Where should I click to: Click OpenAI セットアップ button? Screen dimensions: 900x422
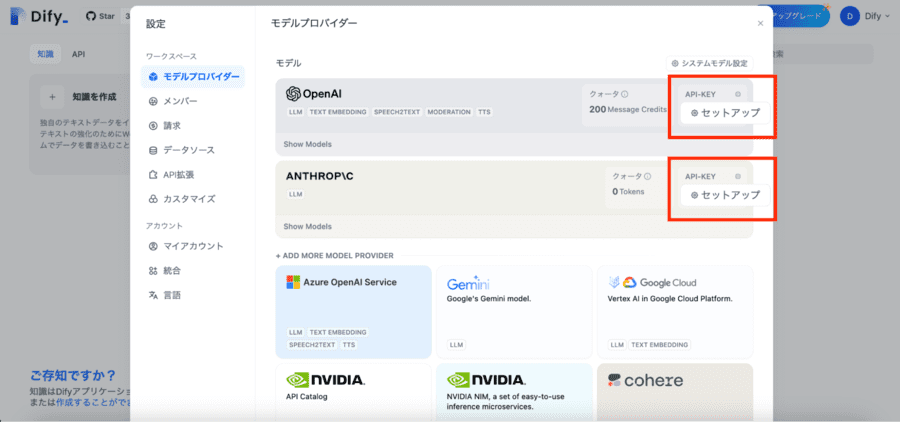click(x=725, y=113)
